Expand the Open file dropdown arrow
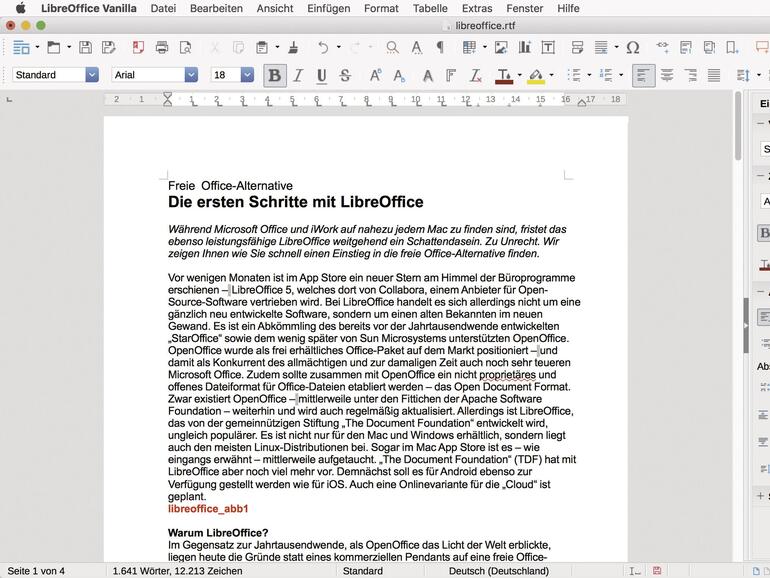 tap(69, 47)
